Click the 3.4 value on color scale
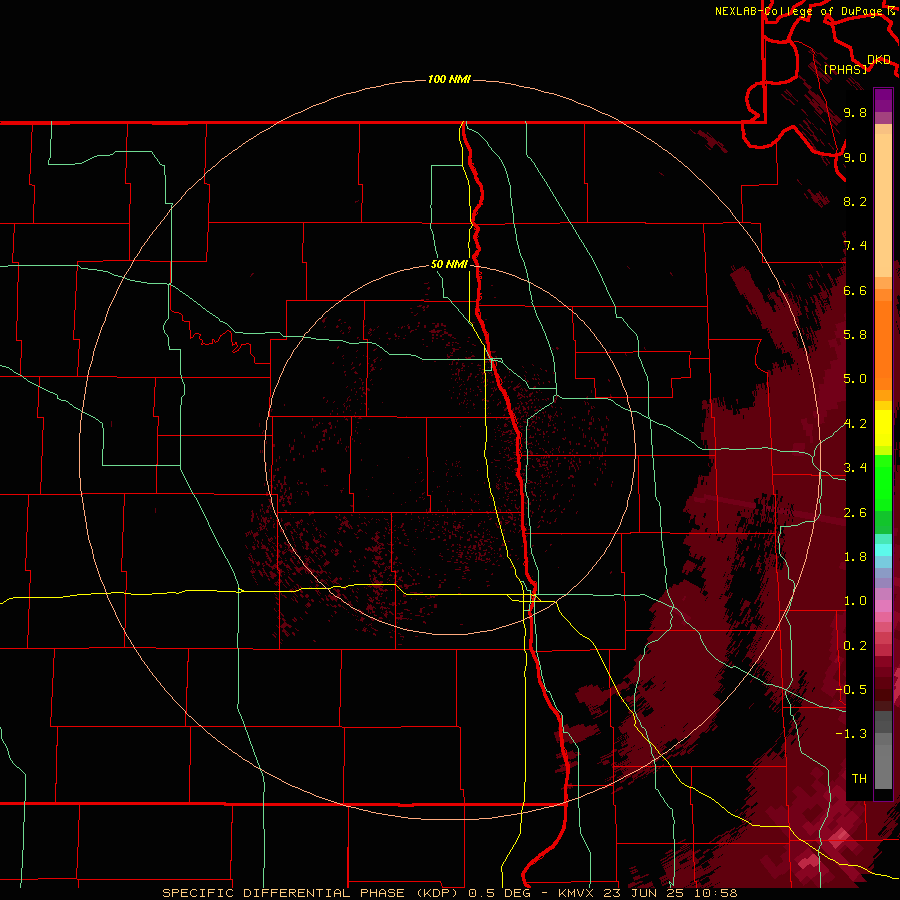Screen dimensions: 900x900 [x=855, y=468]
